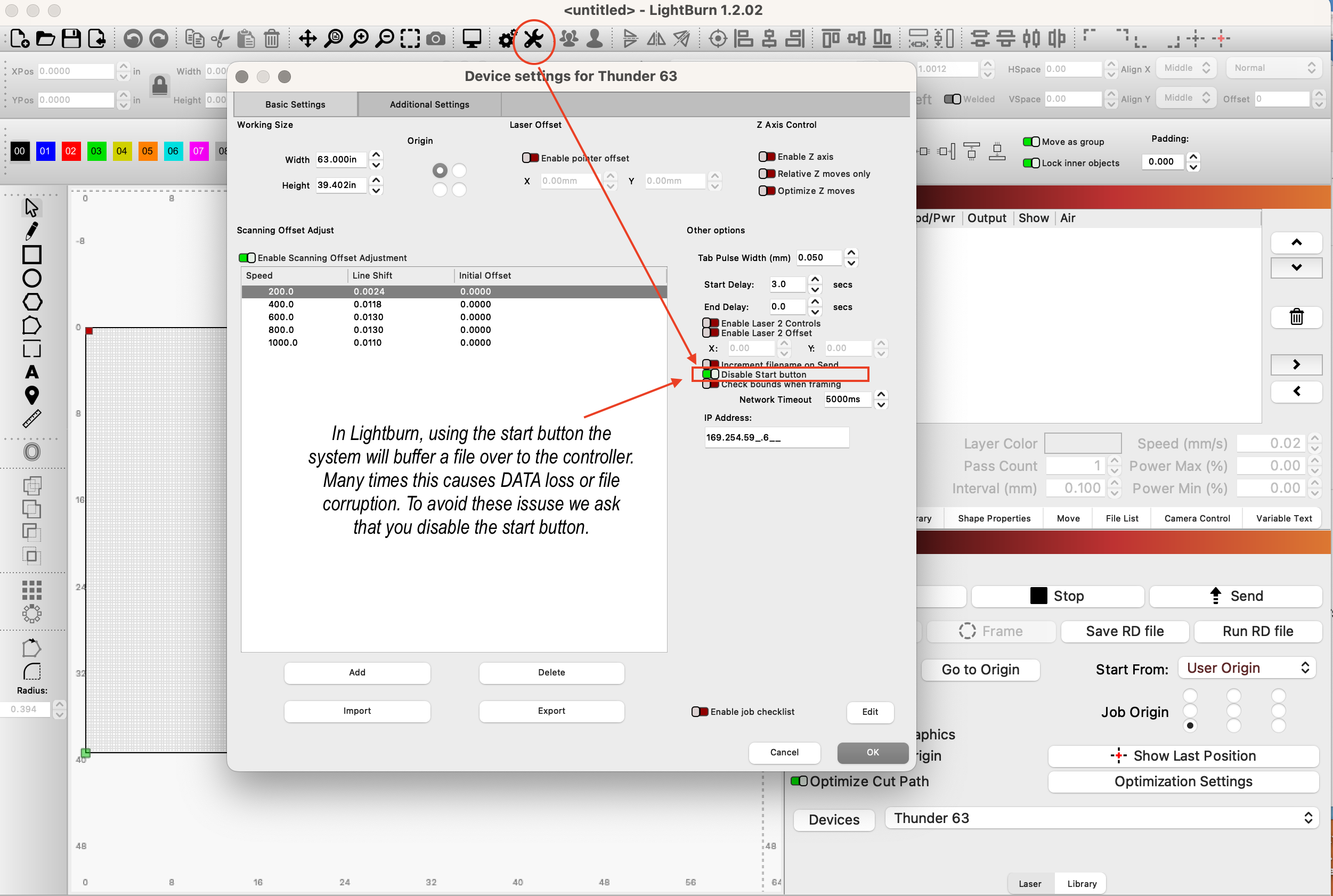This screenshot has width=1333, height=896.
Task: Pick red color swatch 02
Action: 71,151
